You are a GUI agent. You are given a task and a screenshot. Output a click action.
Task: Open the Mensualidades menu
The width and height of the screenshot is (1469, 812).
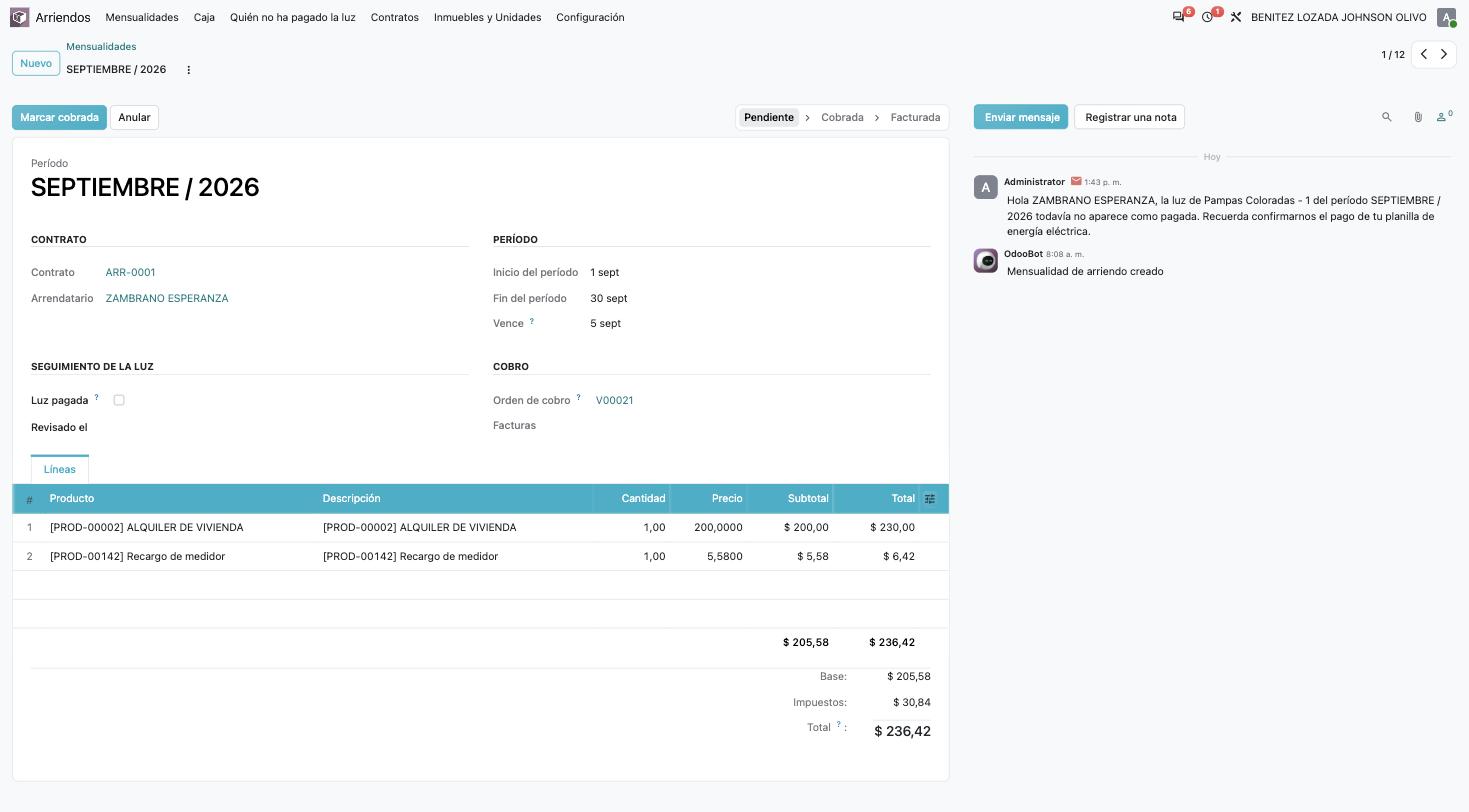[x=142, y=17]
